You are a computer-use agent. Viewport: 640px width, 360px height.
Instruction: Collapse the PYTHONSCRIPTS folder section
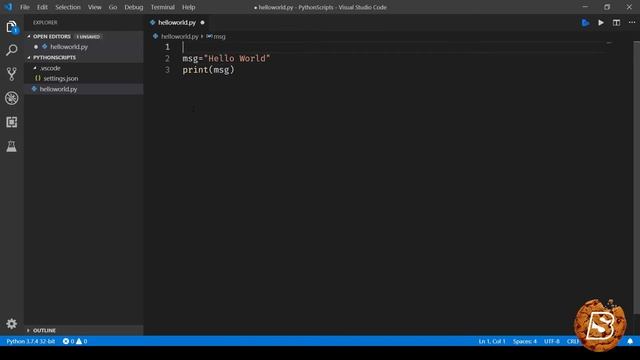pyautogui.click(x=29, y=58)
